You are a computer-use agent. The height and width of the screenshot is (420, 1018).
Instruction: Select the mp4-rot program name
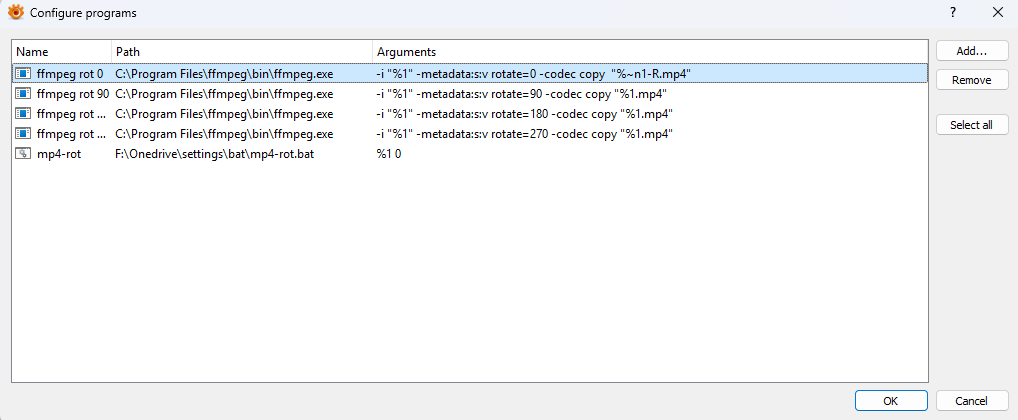coord(57,153)
